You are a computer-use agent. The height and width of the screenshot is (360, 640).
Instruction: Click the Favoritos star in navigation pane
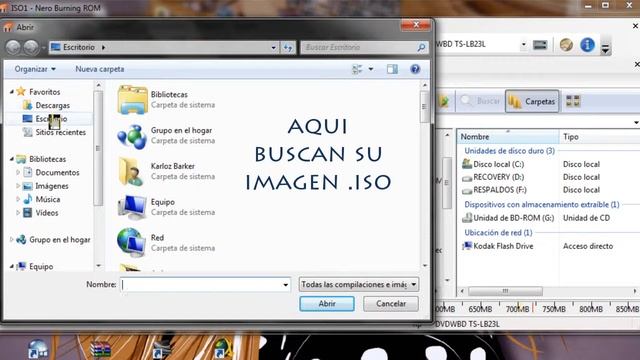[x=21, y=91]
